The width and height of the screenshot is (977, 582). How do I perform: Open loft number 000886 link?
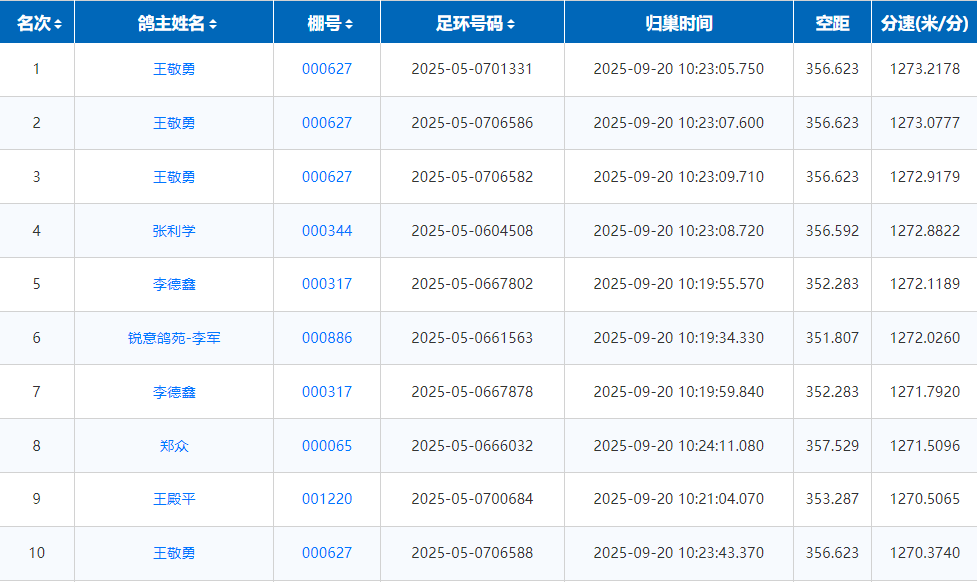(x=327, y=338)
